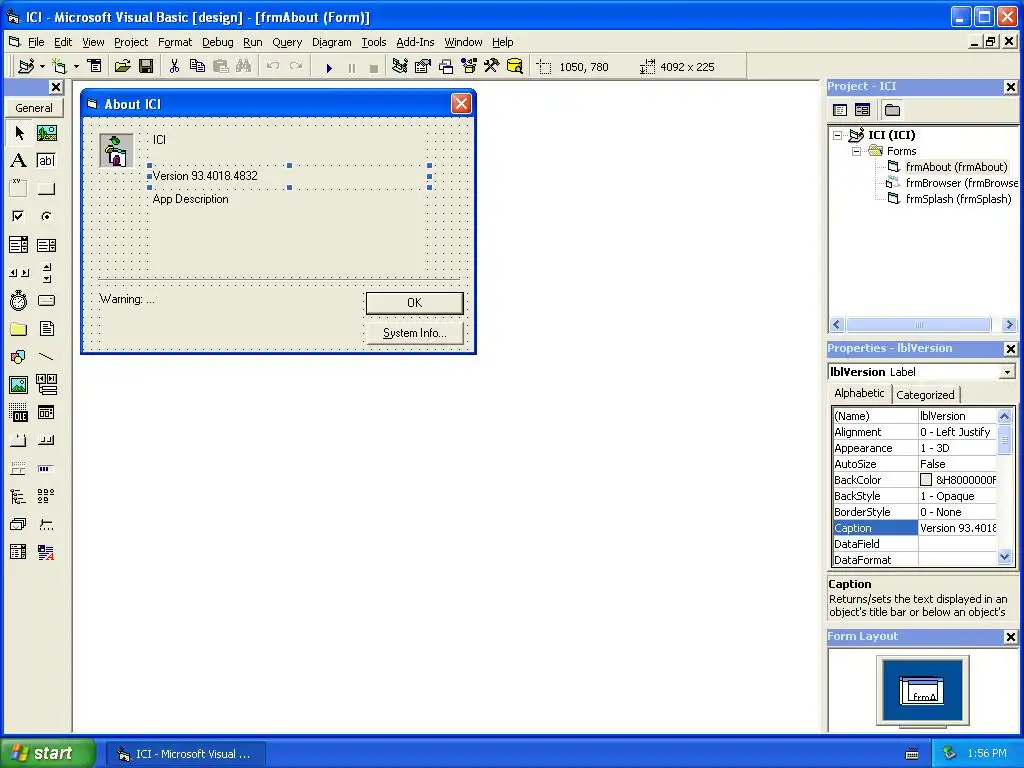Open Add Standard EXE Project dropdown arrow
The width and height of the screenshot is (1024, 768).
pos(42,66)
